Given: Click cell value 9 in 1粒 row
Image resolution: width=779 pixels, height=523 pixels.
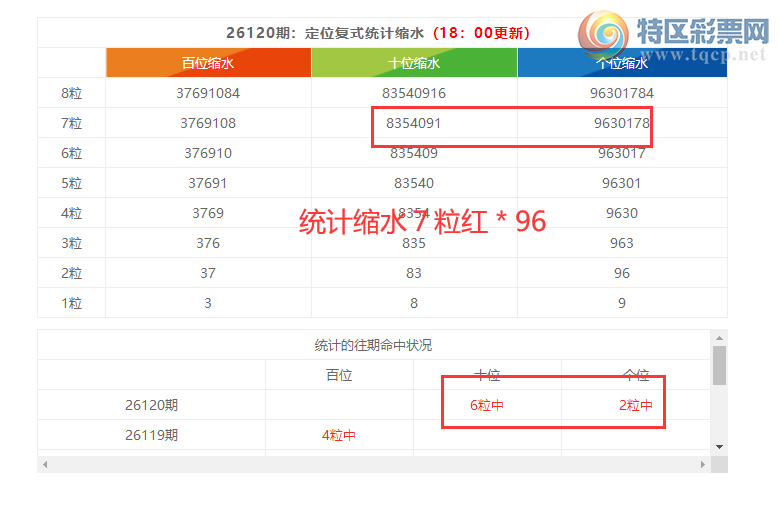Looking at the screenshot, I should point(622,303).
